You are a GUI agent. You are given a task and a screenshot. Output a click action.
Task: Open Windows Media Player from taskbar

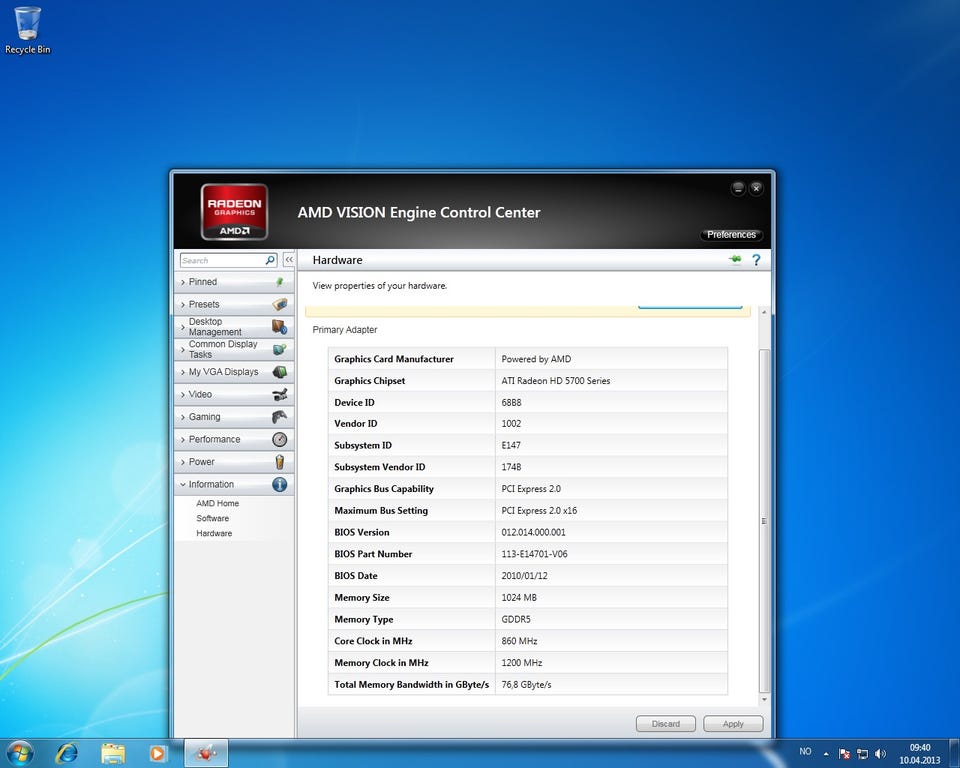158,753
